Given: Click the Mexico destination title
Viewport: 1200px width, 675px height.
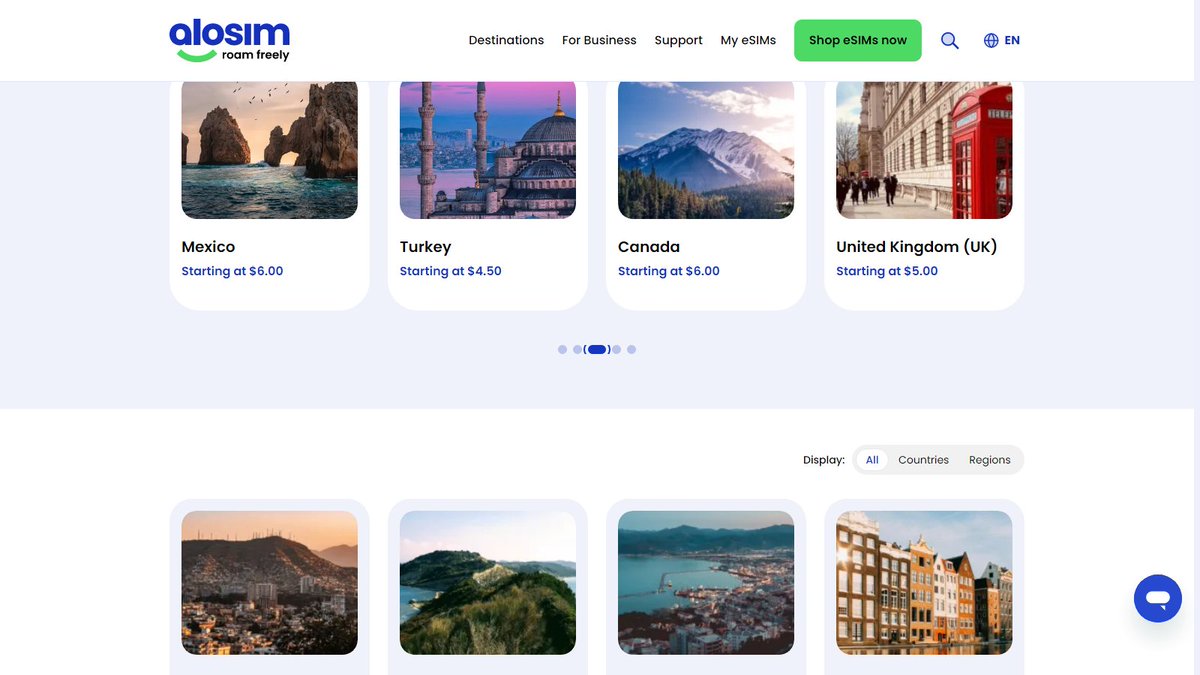Looking at the screenshot, I should pos(208,247).
